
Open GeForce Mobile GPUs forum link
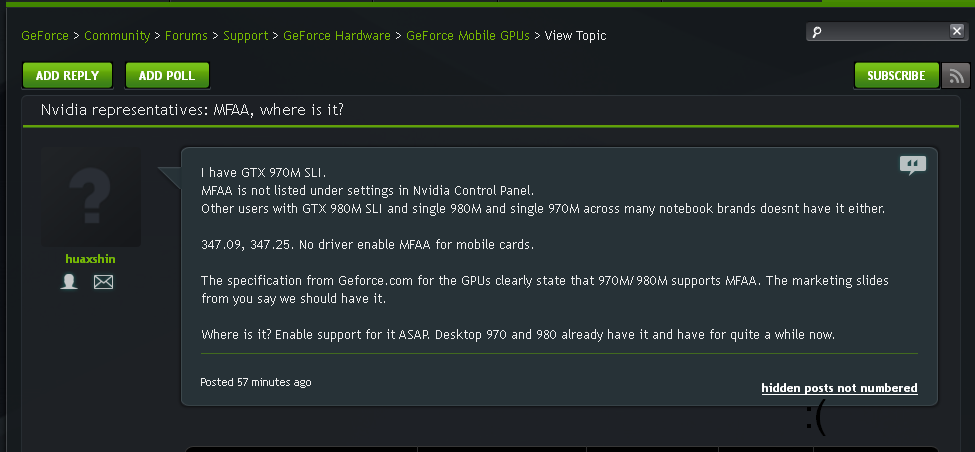click(468, 35)
